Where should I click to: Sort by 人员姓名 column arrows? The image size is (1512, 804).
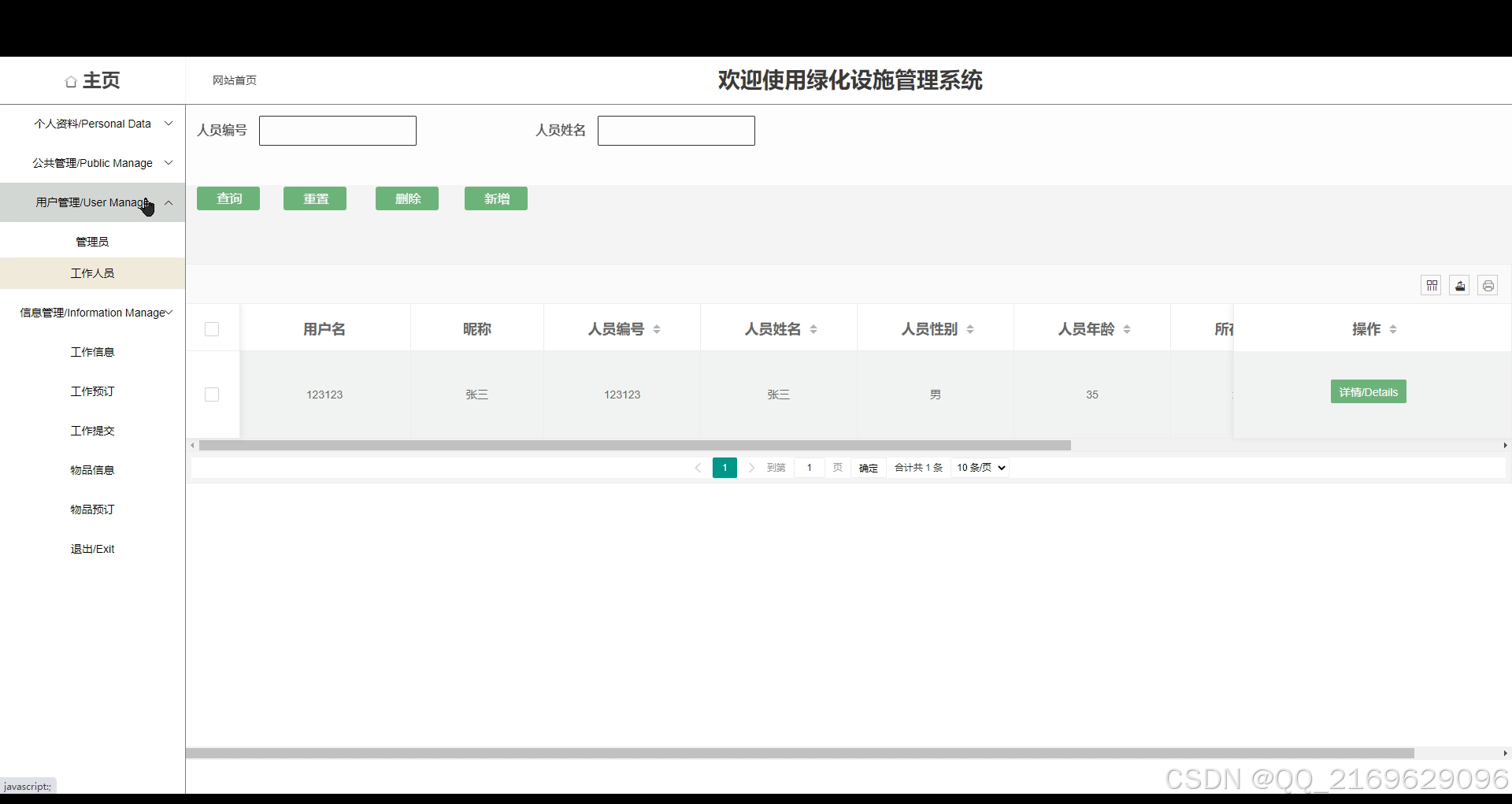click(813, 329)
